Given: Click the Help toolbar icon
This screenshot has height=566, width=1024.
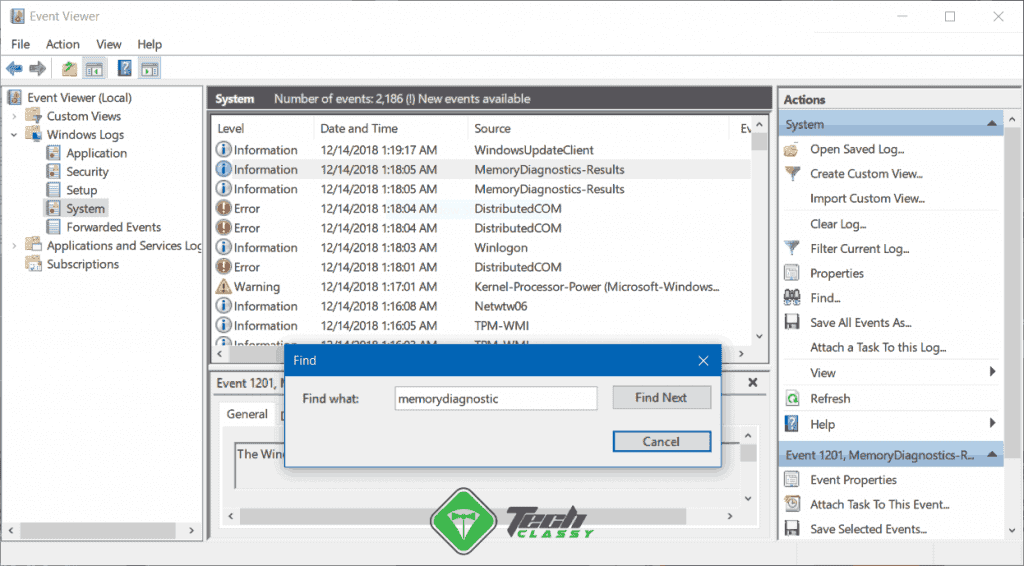Looking at the screenshot, I should click(124, 68).
